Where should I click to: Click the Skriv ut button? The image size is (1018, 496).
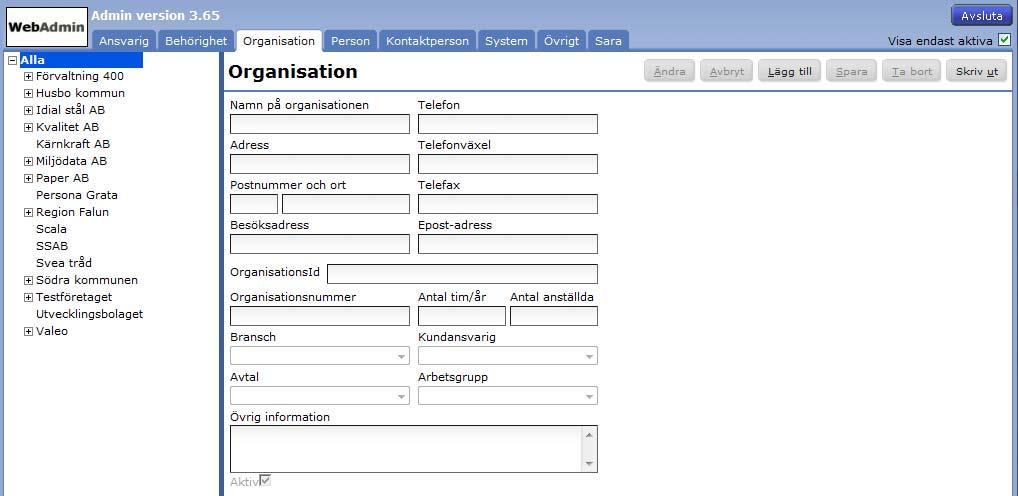[x=976, y=71]
